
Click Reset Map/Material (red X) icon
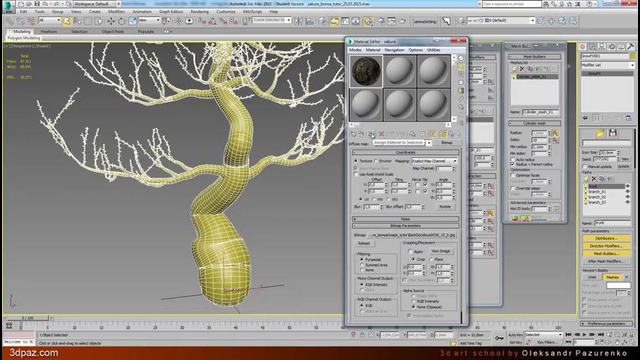[x=381, y=134]
